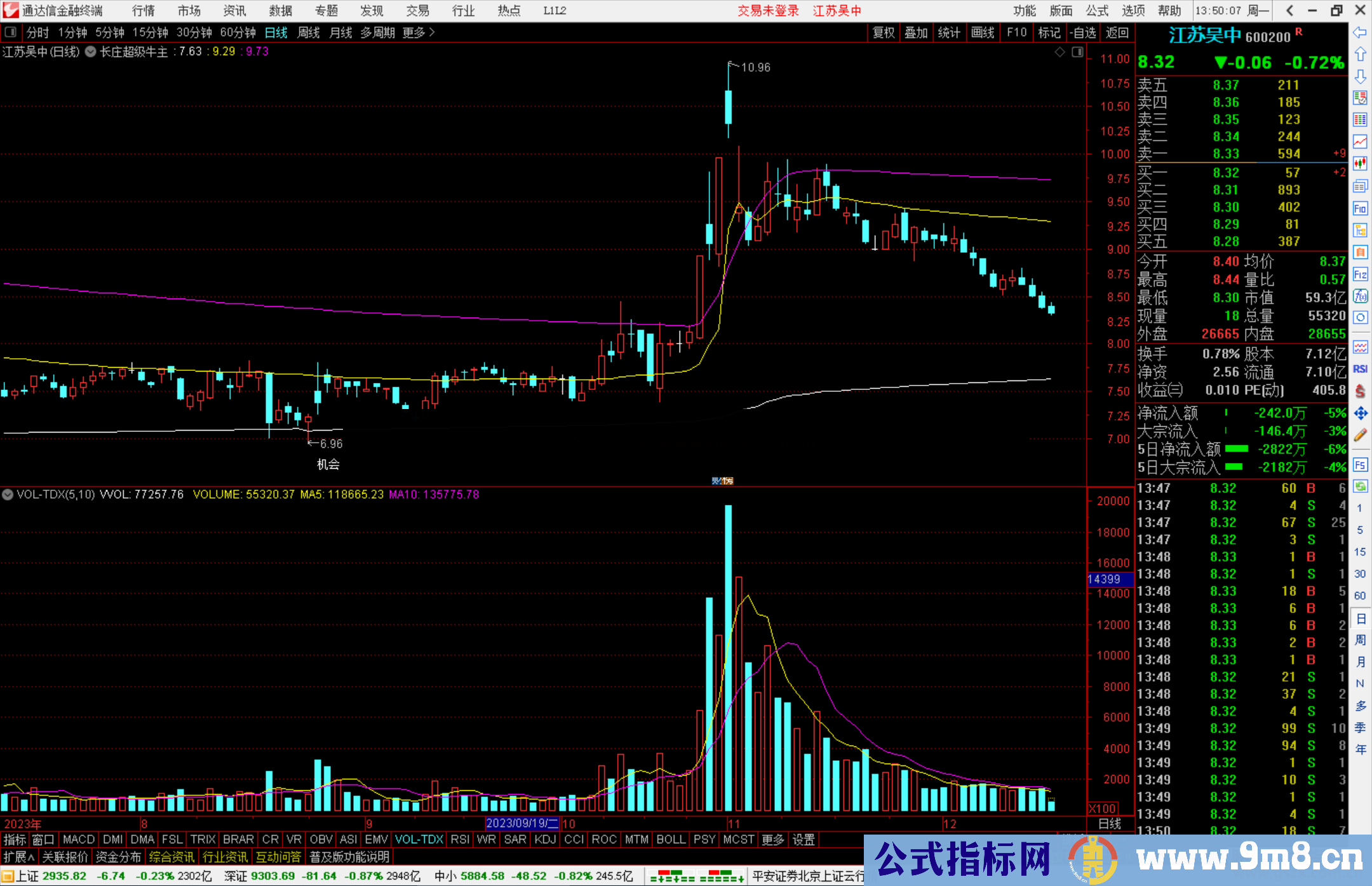Image resolution: width=1372 pixels, height=886 pixels.
Task: Open the orange document icon
Action: click(x=1360, y=252)
